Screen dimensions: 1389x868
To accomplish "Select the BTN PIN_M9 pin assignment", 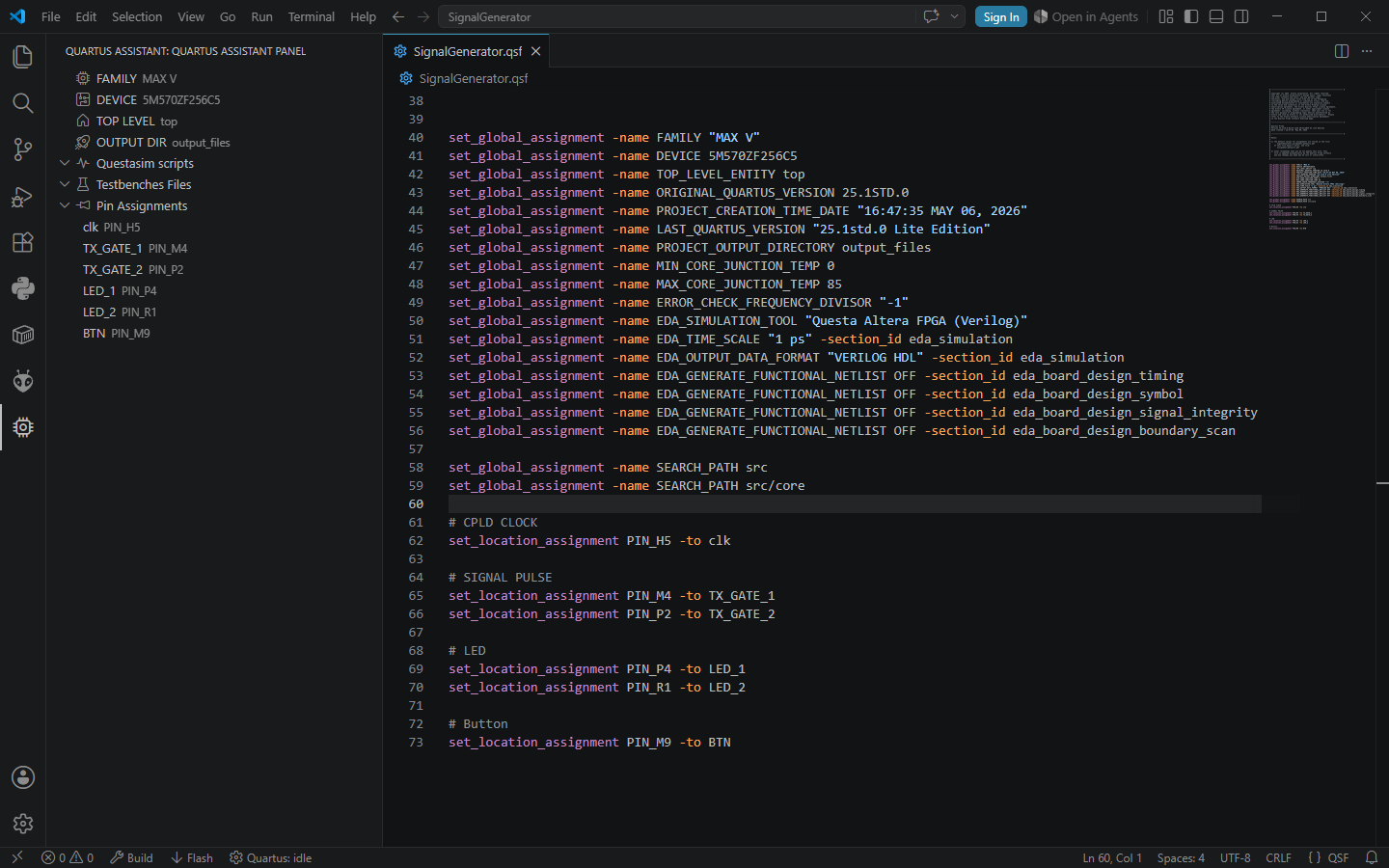I will pos(214,333).
